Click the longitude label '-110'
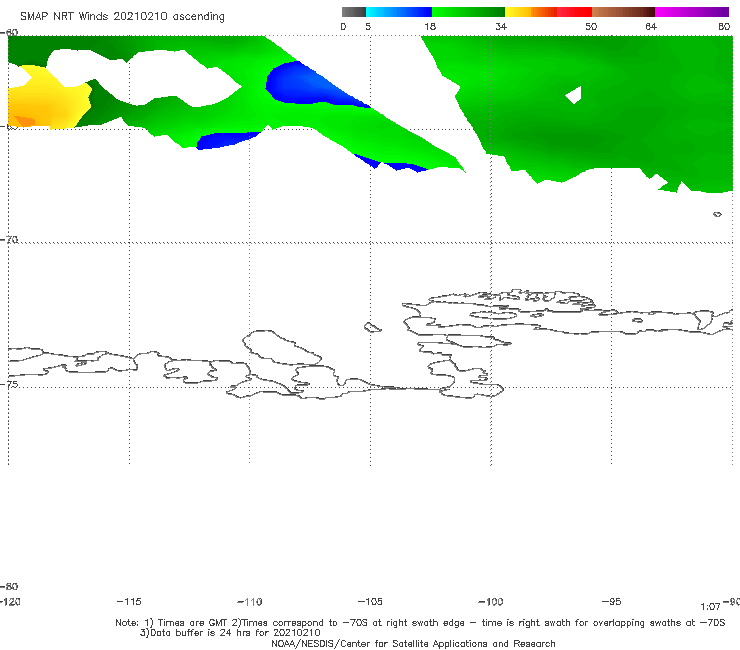Viewport: 740px width, 650px height. pyautogui.click(x=250, y=601)
